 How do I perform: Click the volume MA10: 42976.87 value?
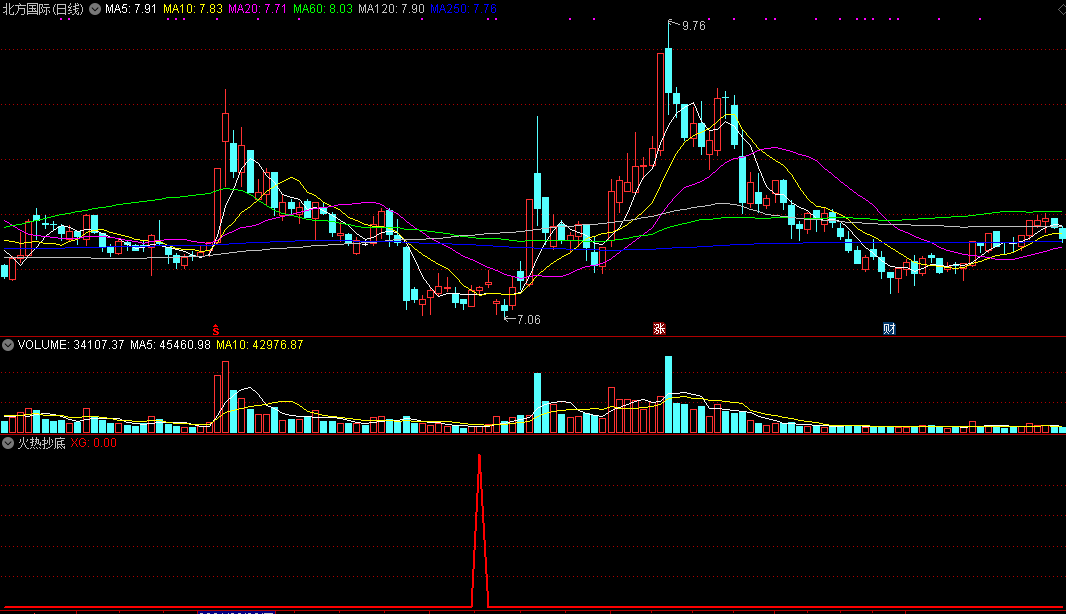(x=260, y=345)
